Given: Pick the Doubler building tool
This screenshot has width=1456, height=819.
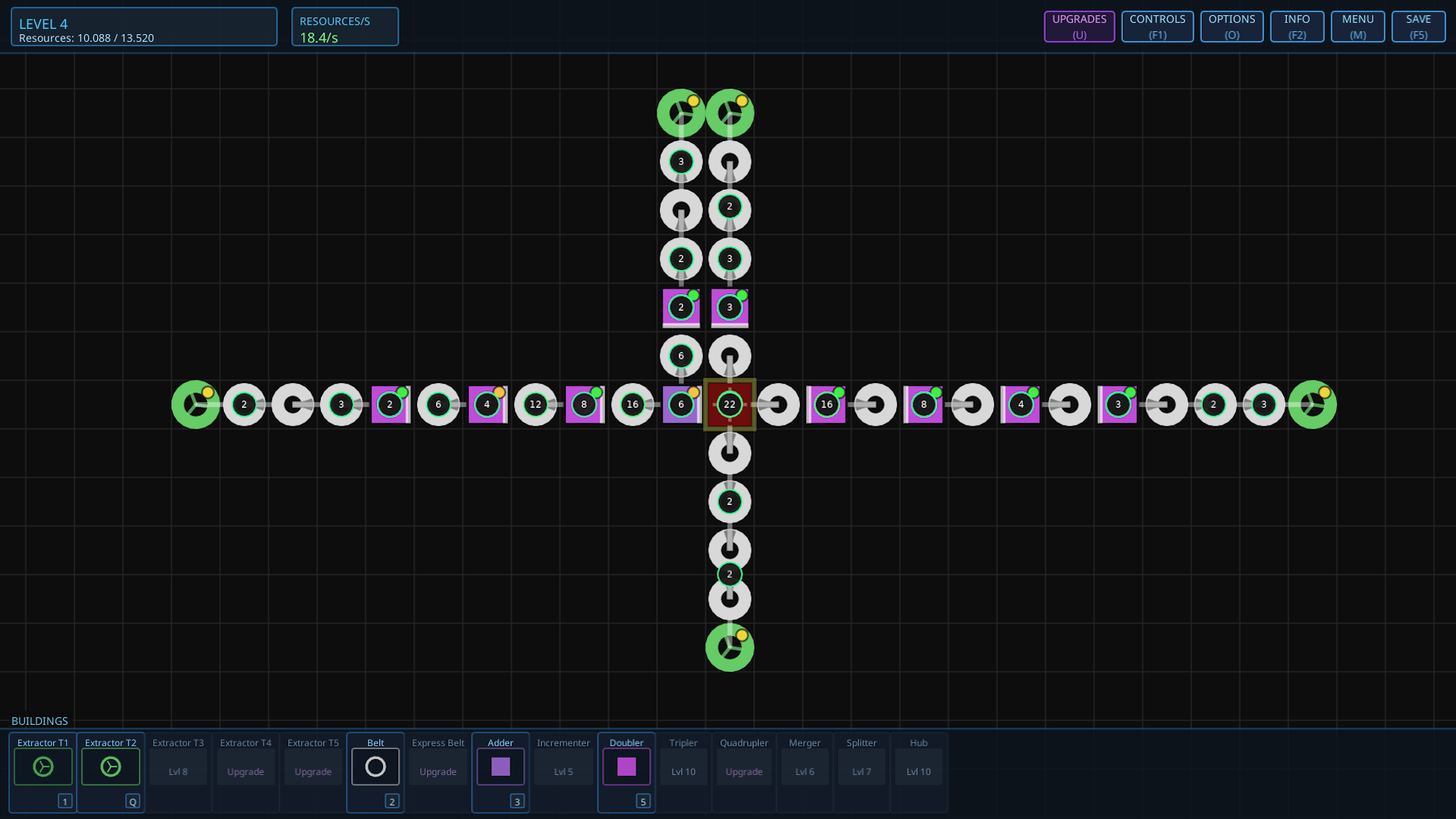Looking at the screenshot, I should 626,767.
